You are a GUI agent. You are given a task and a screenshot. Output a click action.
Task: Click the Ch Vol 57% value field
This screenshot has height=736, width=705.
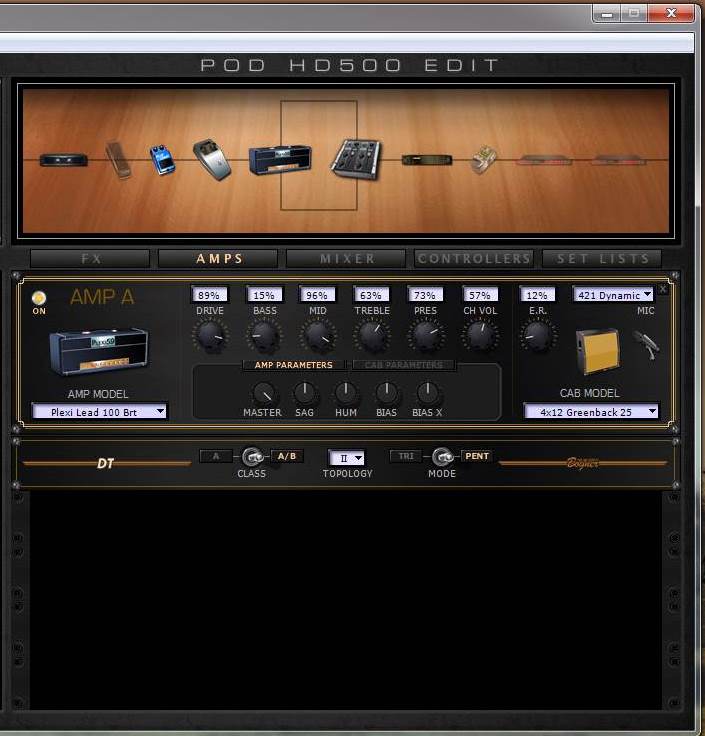pyautogui.click(x=480, y=295)
